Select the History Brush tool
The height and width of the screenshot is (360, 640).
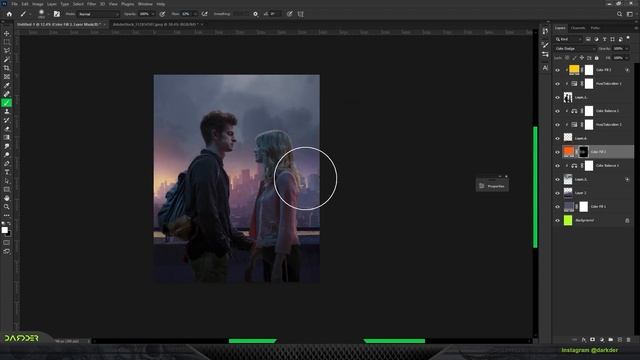click(7, 120)
